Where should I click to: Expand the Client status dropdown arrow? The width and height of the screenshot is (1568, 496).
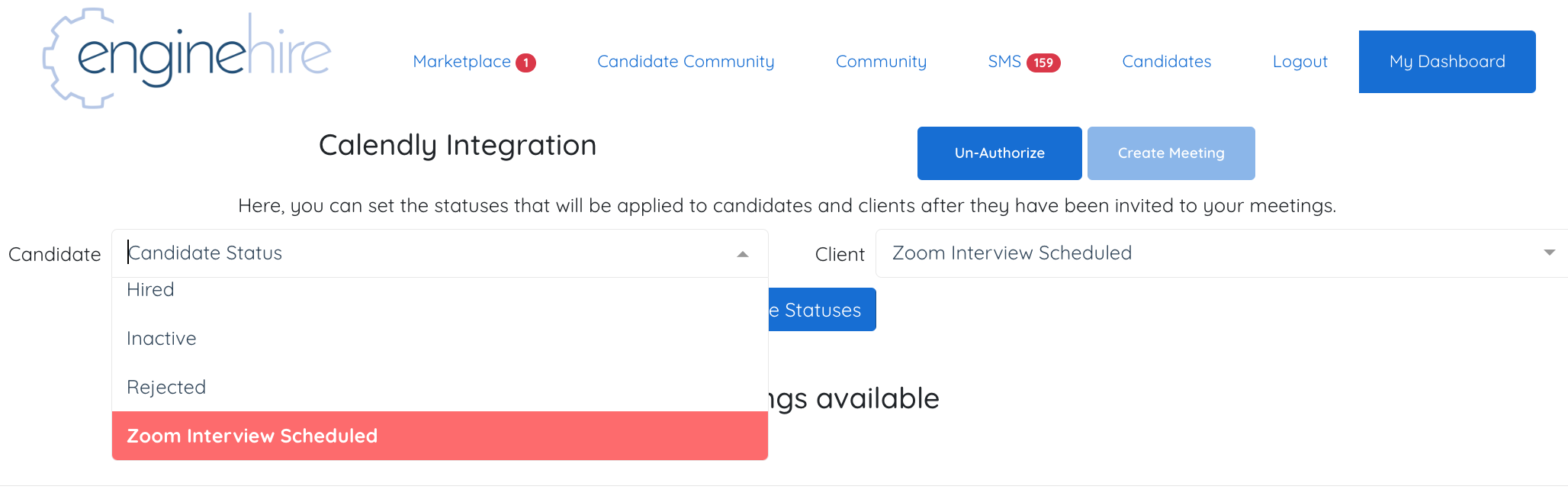click(1549, 253)
